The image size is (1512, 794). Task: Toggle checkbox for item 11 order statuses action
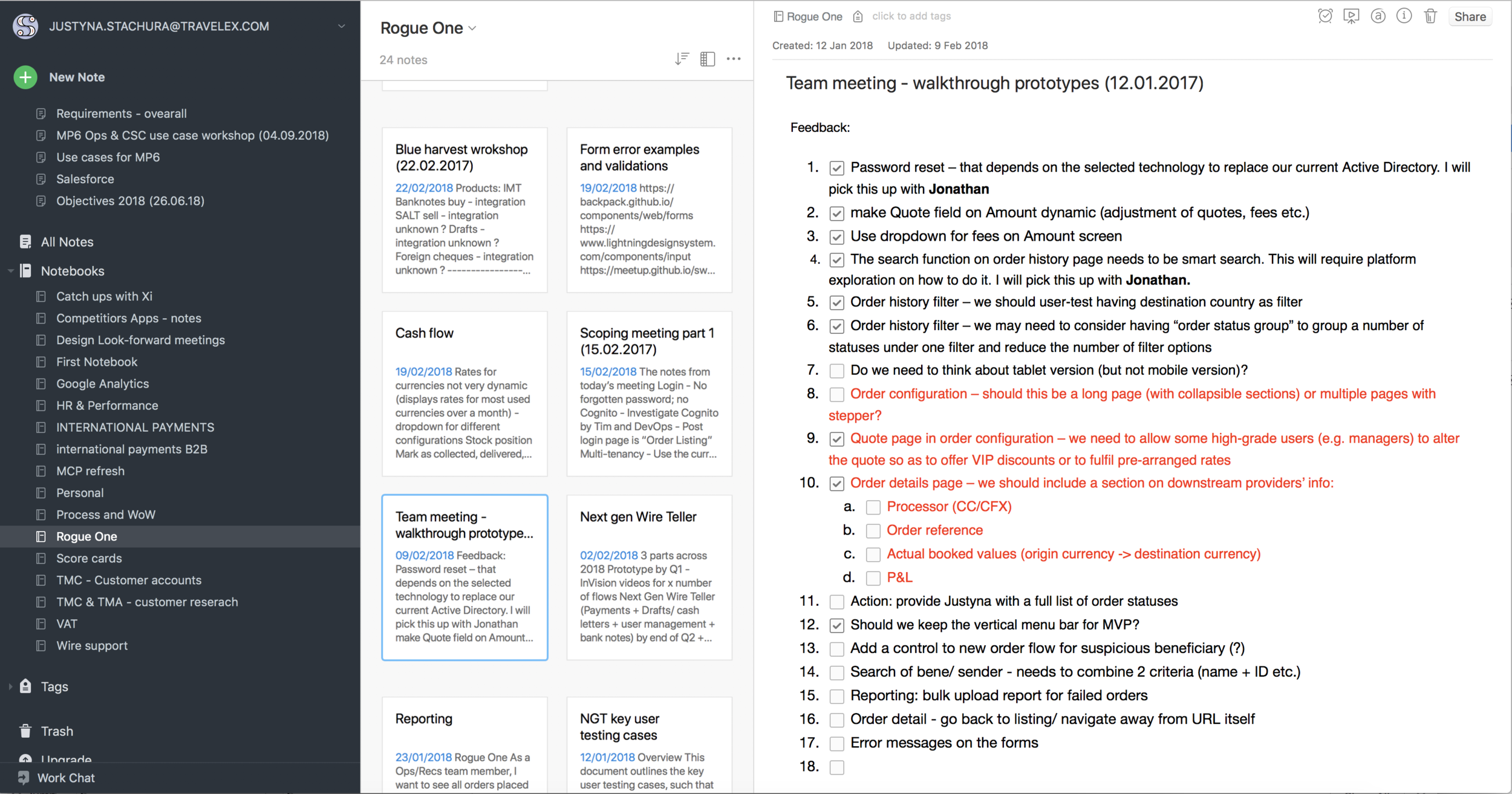(x=836, y=601)
